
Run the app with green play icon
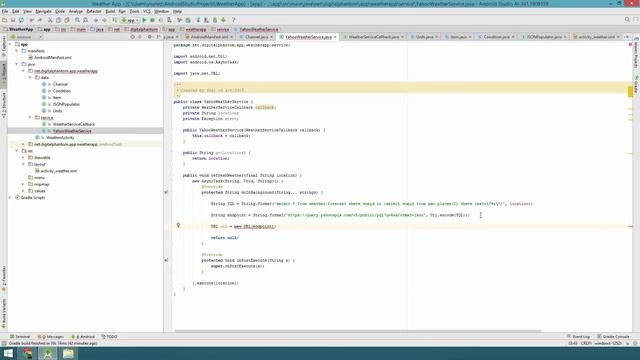click(144, 20)
